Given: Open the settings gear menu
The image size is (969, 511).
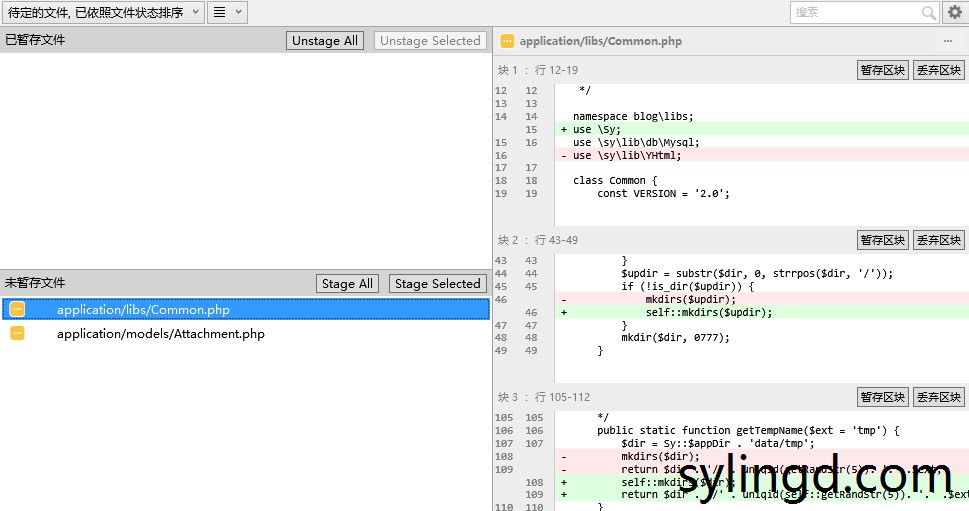Looking at the screenshot, I should click(x=954, y=13).
